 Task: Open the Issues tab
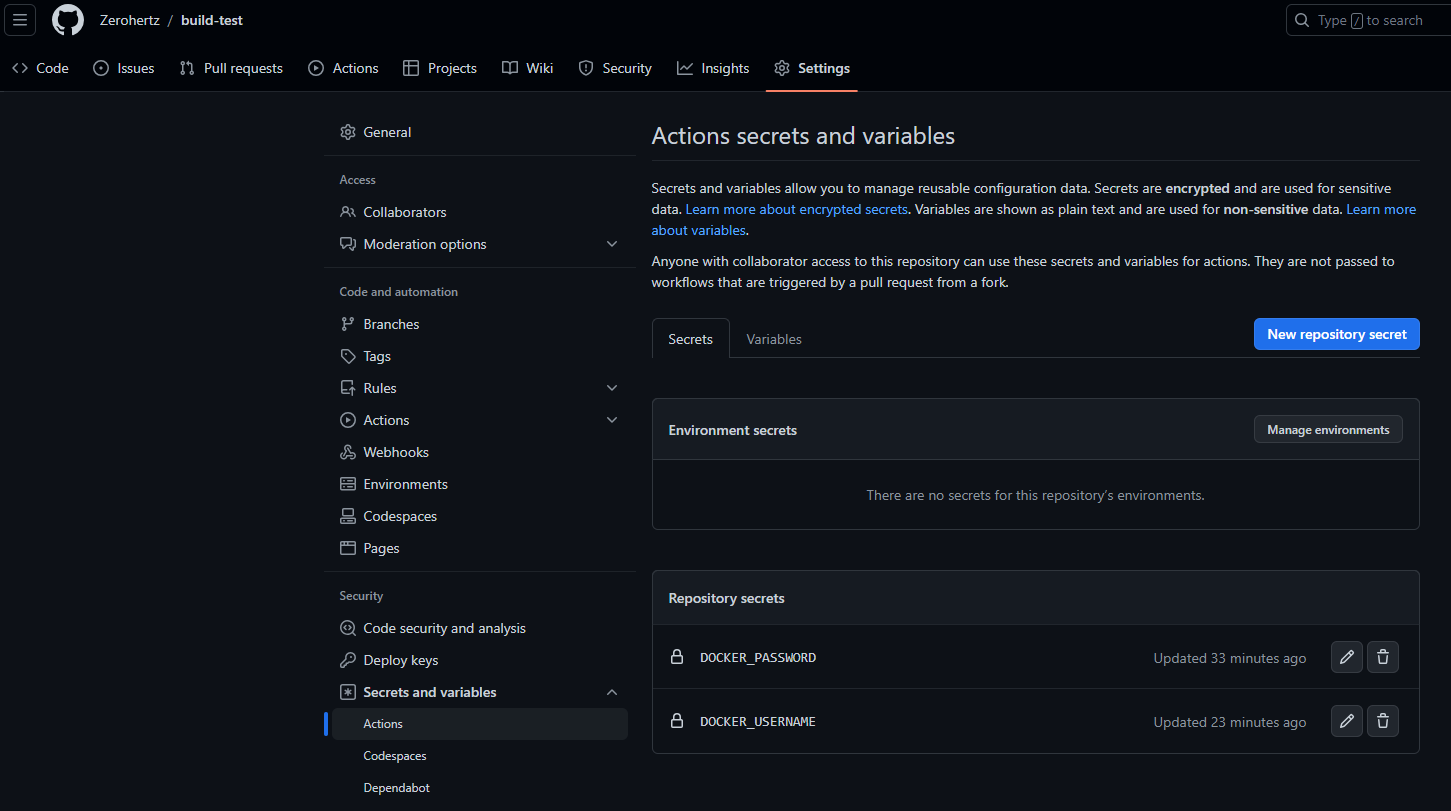pos(124,68)
